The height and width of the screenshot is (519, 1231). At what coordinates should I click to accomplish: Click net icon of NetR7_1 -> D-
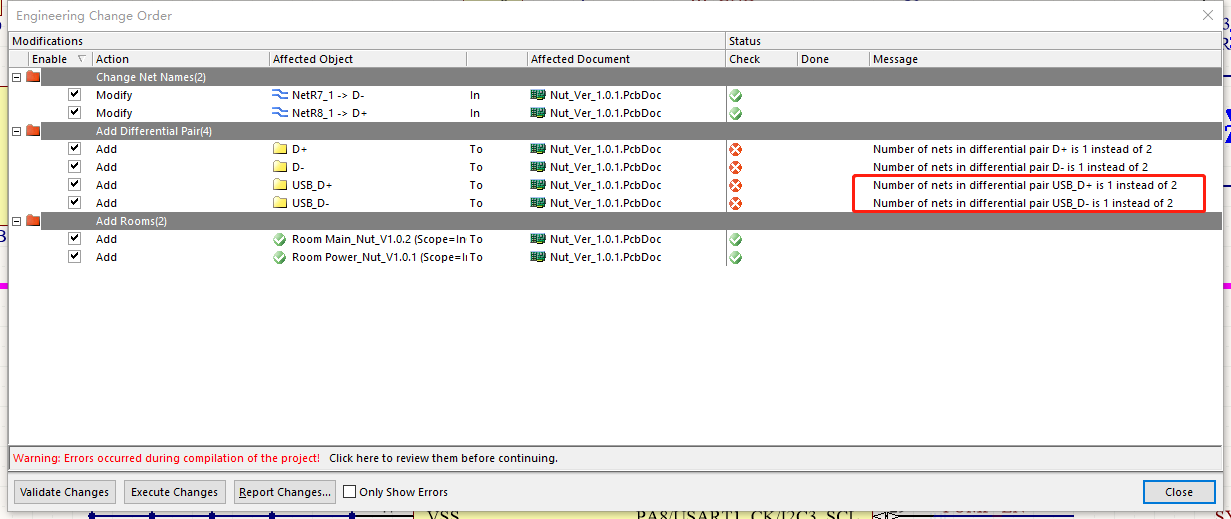[x=280, y=95]
